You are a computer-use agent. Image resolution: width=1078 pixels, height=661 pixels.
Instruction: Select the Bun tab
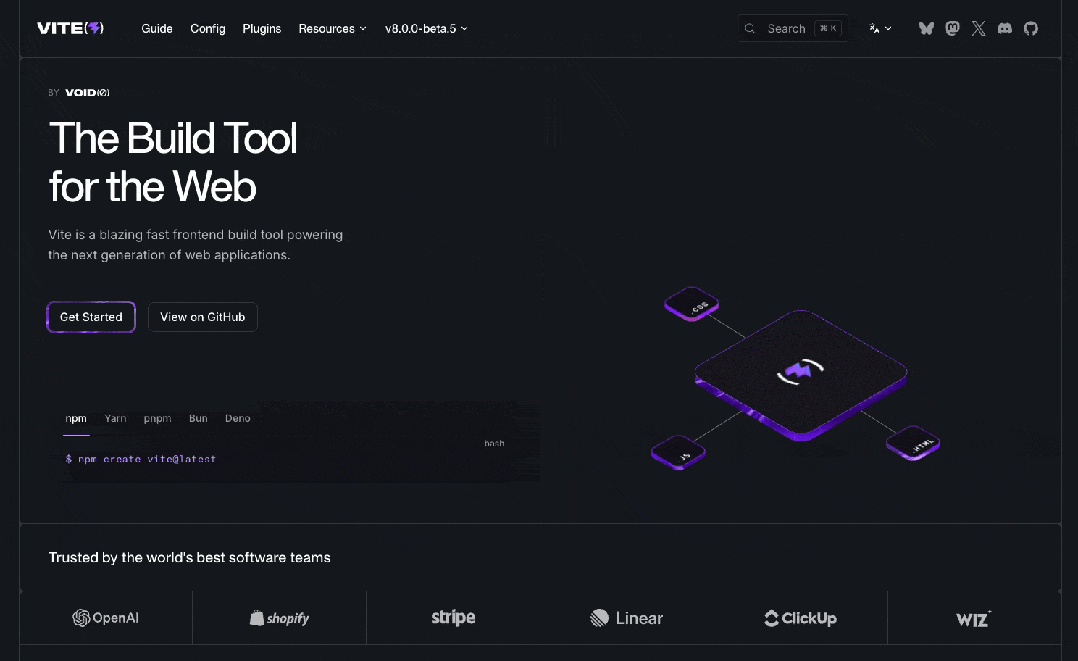[198, 418]
